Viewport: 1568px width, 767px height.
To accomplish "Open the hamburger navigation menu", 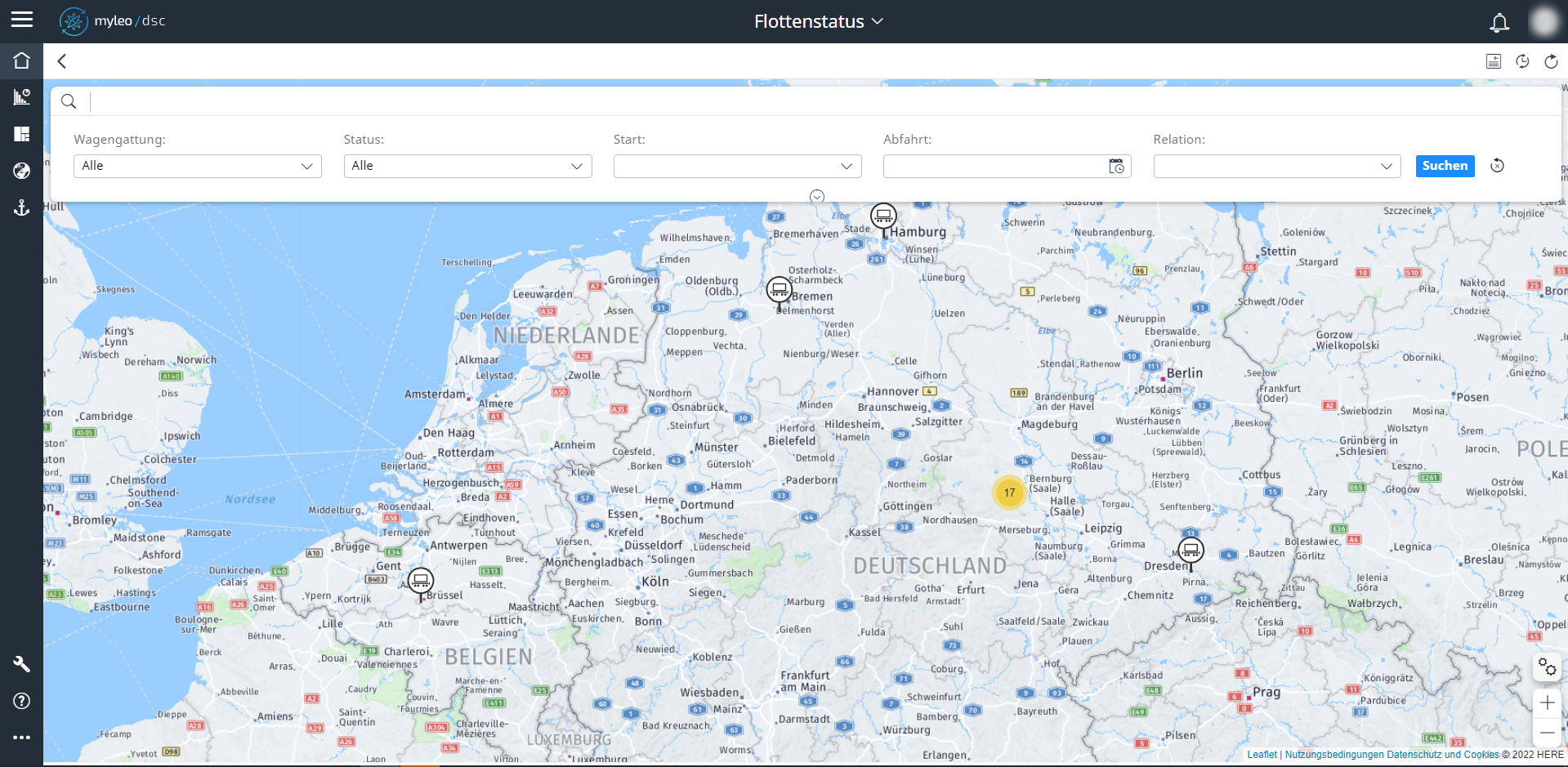I will click(x=22, y=20).
